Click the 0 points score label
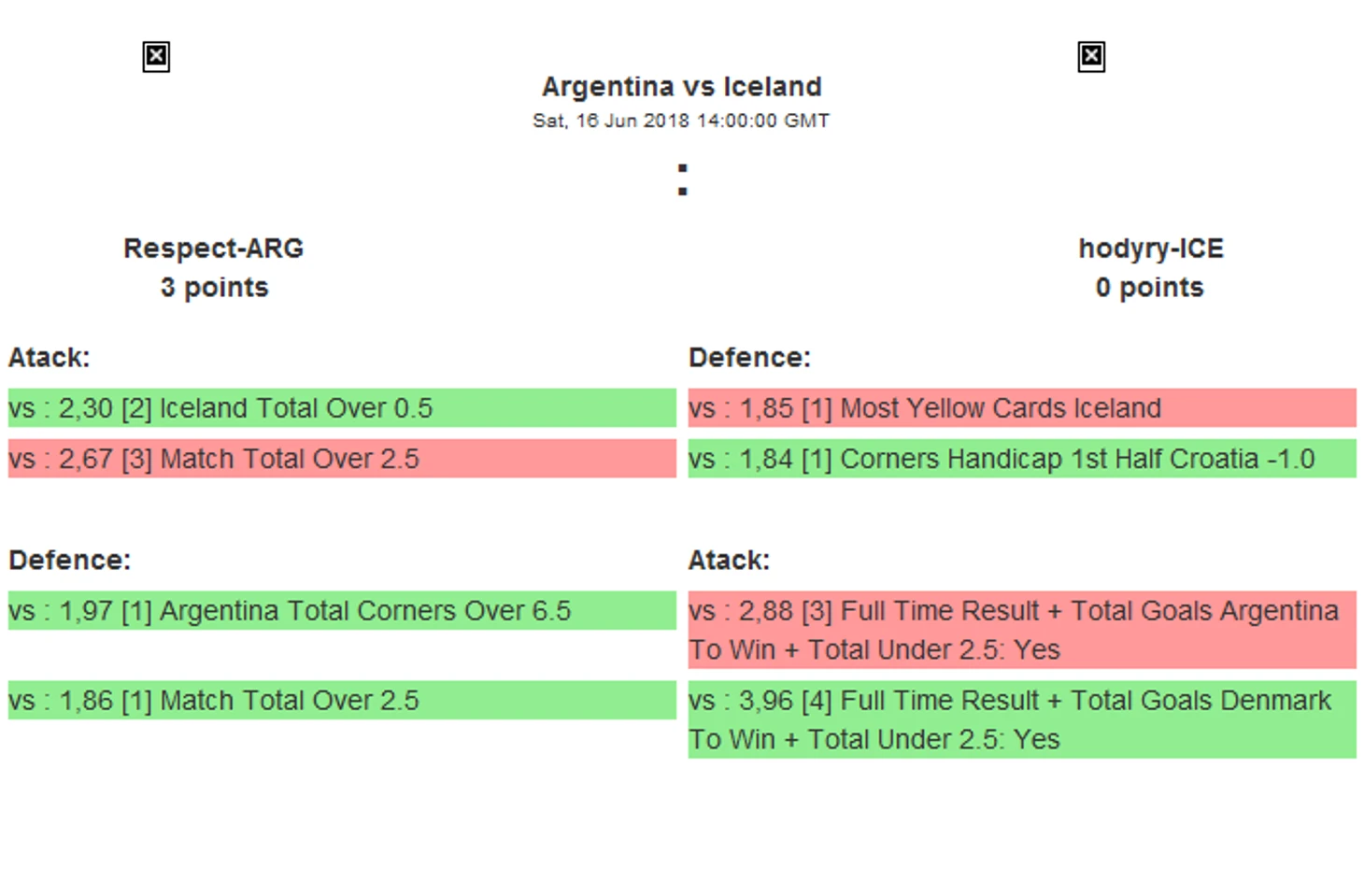The image size is (1364, 896). (x=1149, y=288)
